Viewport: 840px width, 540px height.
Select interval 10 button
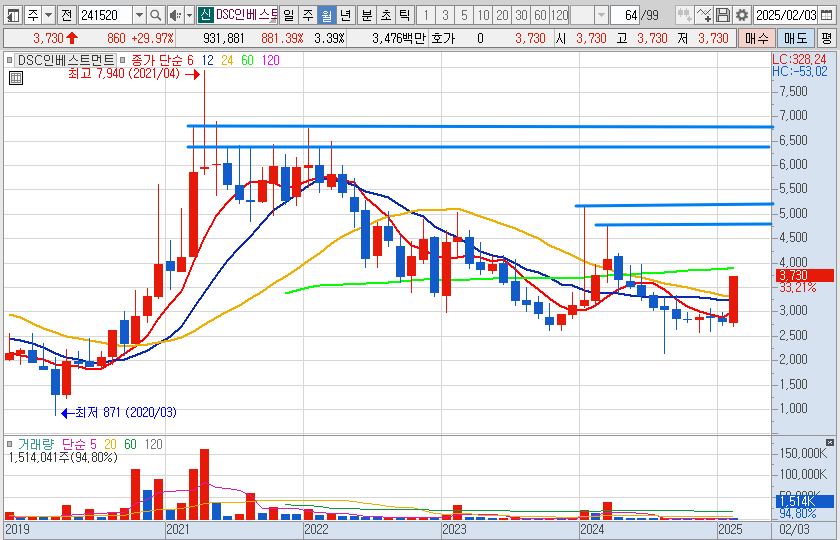pyautogui.click(x=483, y=15)
